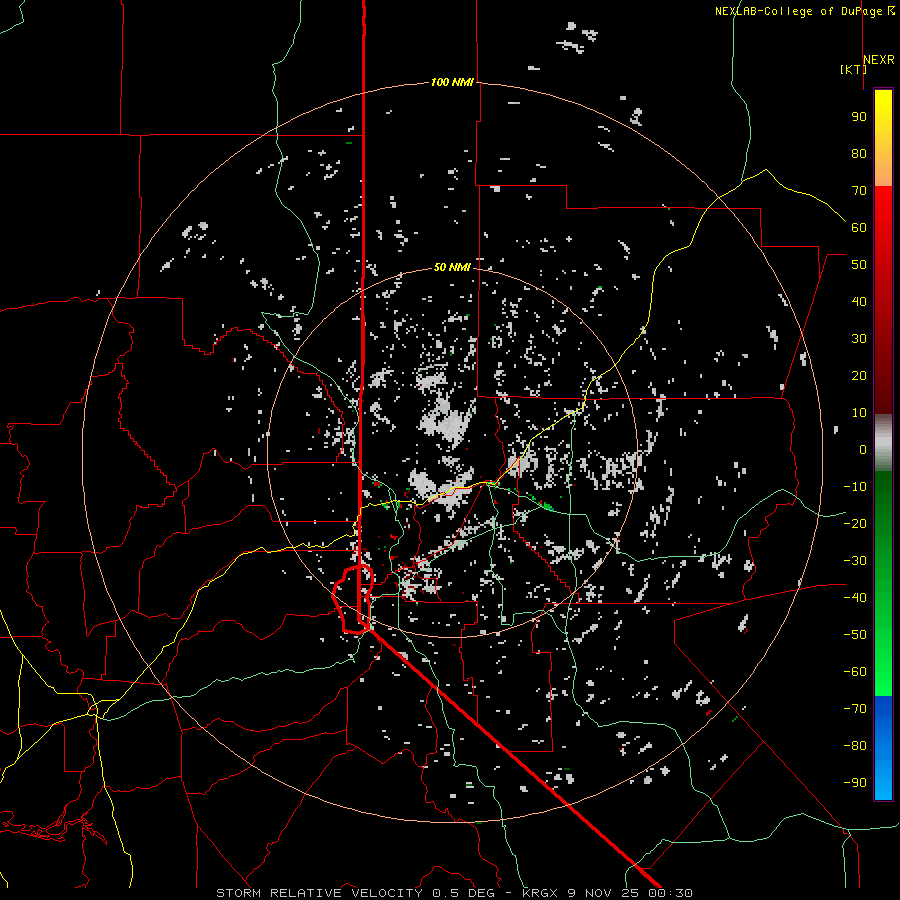Click the -70 value on the velocity scale
Screen dimensions: 900x900
[x=855, y=709]
